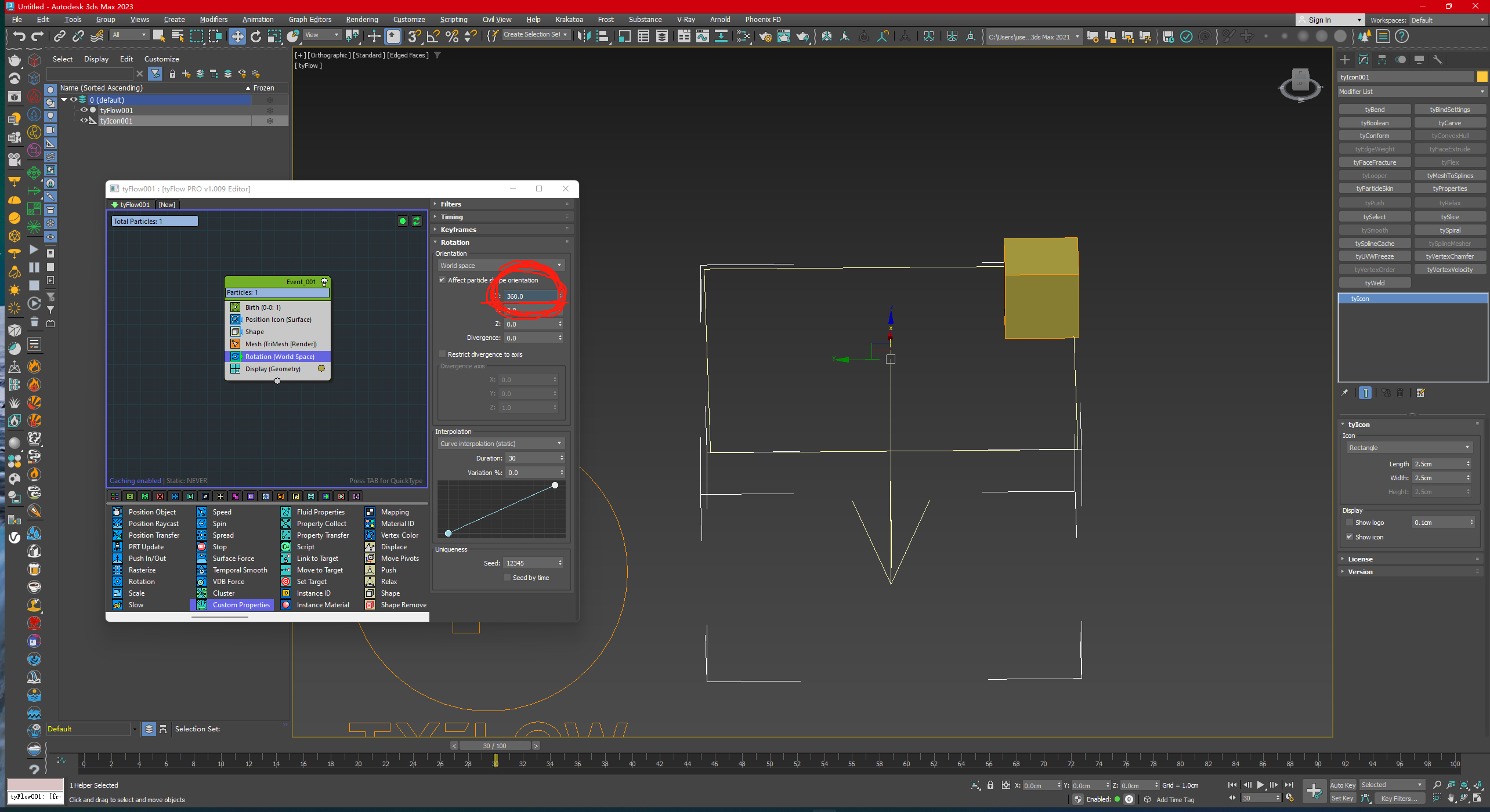
Task: Click the Undo arrow icon
Action: coord(19,37)
